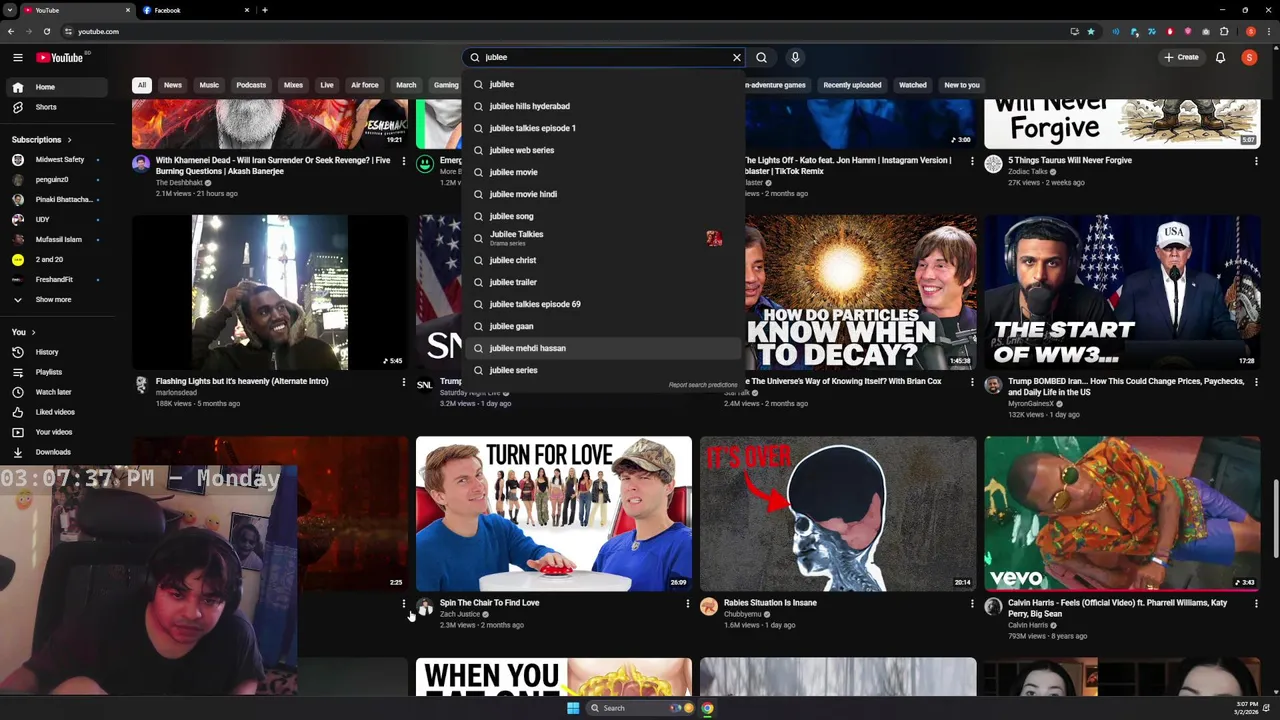Viewport: 1280px width, 720px height.
Task: Select the Live filter chip
Action: coord(327,85)
